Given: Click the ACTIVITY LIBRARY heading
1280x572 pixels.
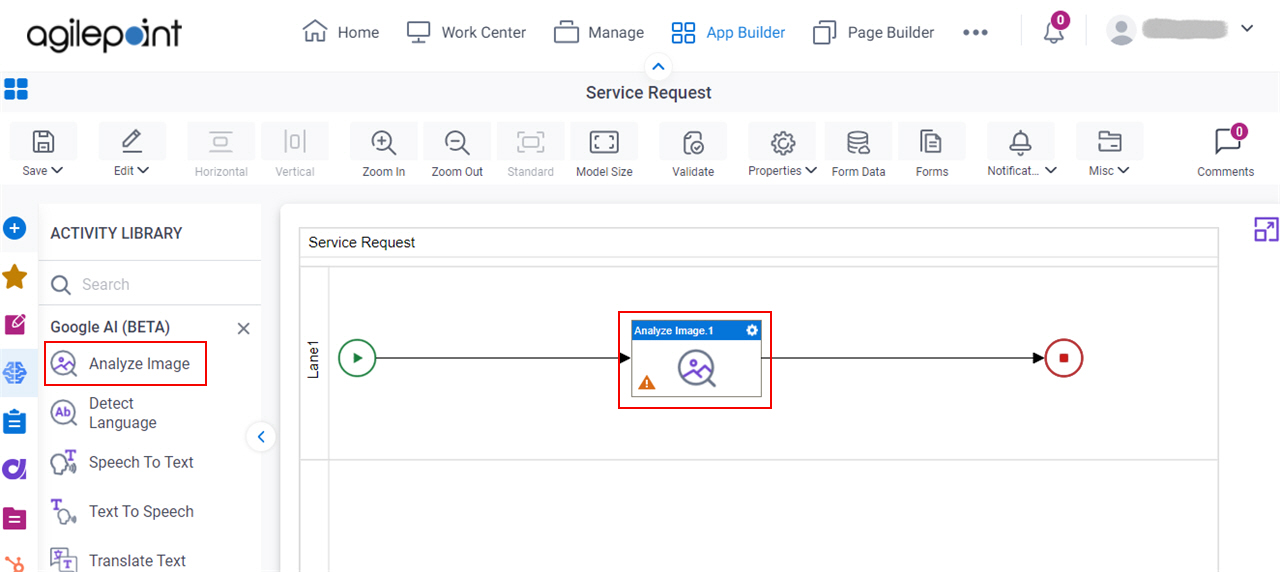Looking at the screenshot, I should [116, 233].
